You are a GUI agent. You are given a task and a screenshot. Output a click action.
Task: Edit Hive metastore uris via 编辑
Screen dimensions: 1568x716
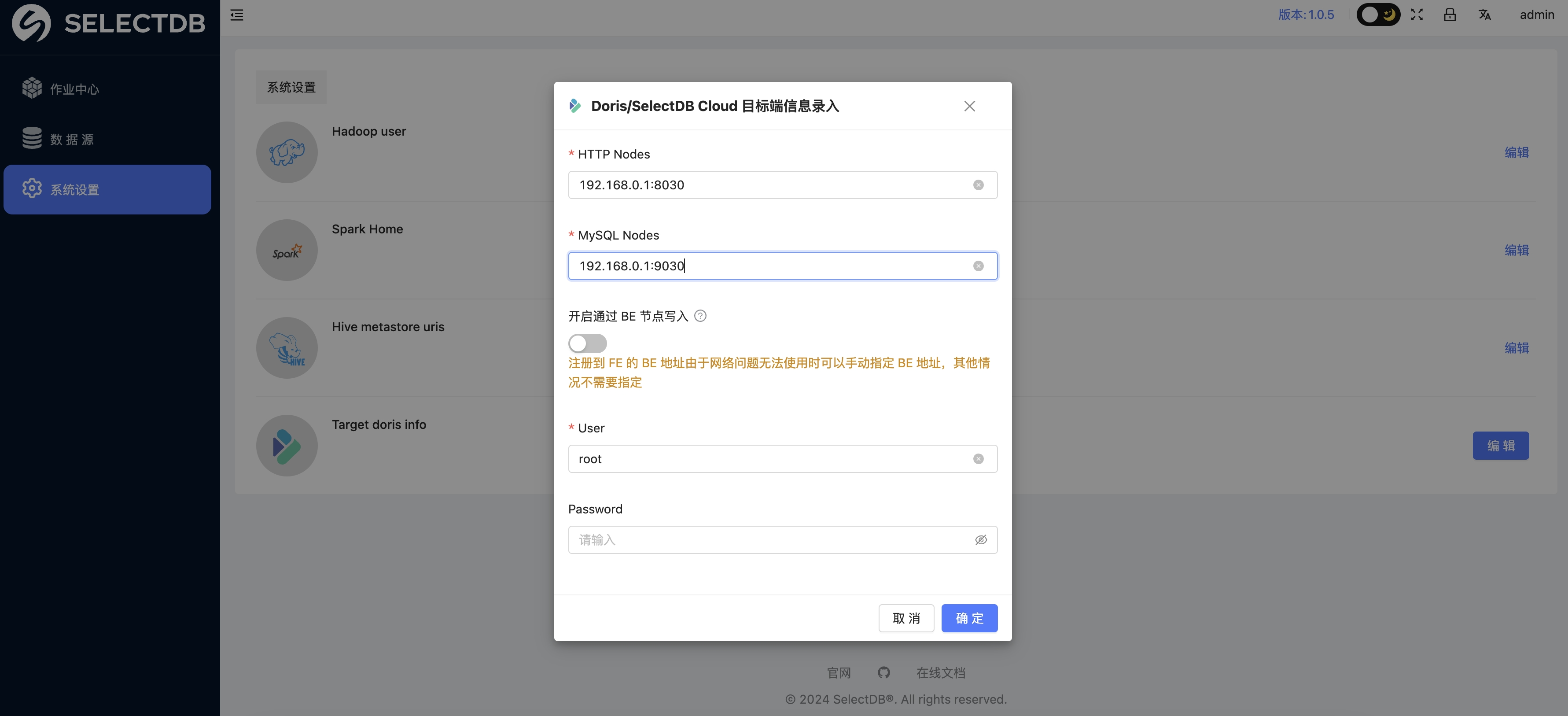(1516, 347)
